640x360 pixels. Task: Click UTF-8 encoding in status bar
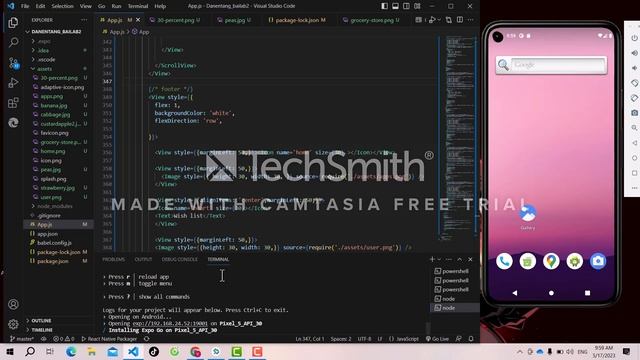[x=364, y=339]
